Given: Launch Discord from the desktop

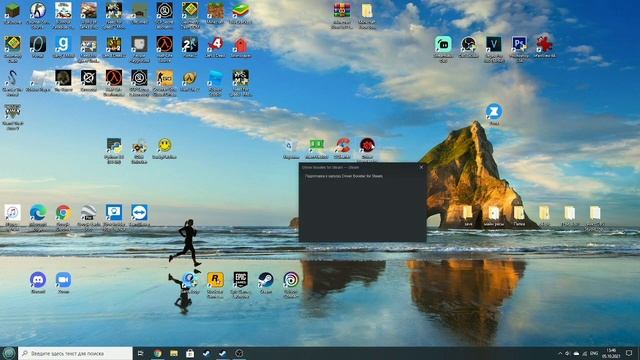Looking at the screenshot, I should coord(38,280).
